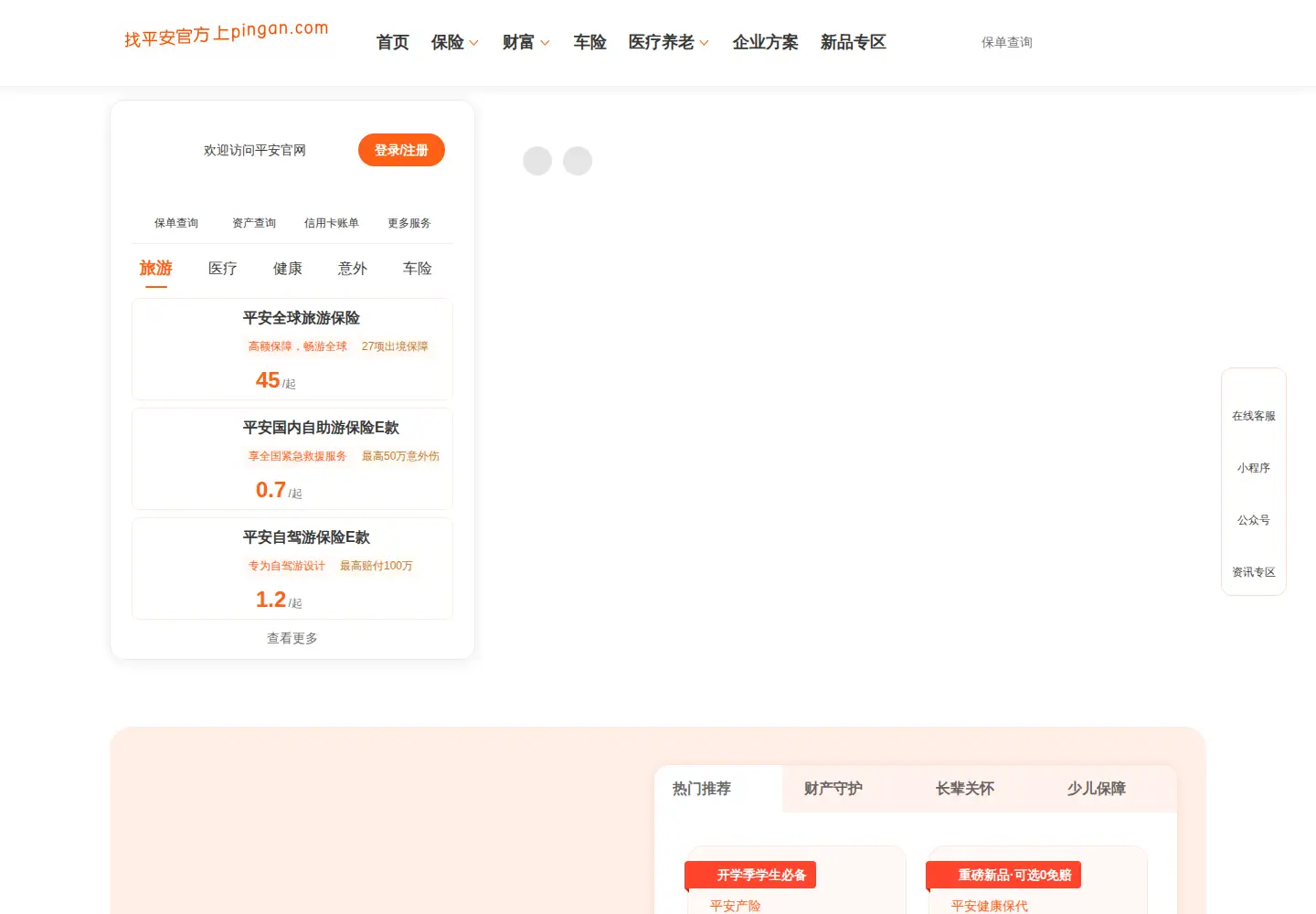1316x914 pixels.
Task: Open the 信用卡账单 shortcut
Action: pos(332,223)
